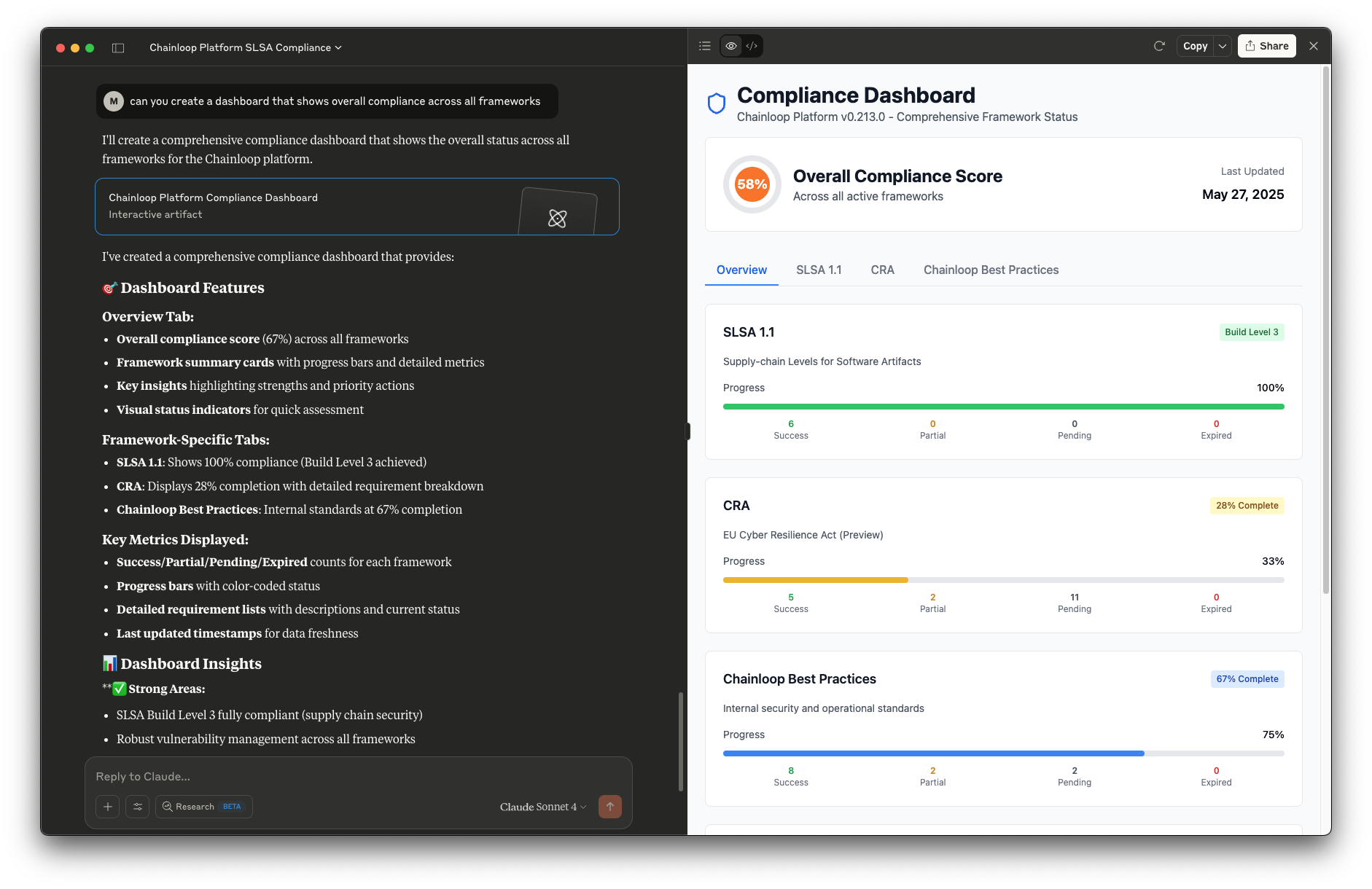Toggle the sidebar panel icon
The width and height of the screenshot is (1372, 889).
(118, 48)
